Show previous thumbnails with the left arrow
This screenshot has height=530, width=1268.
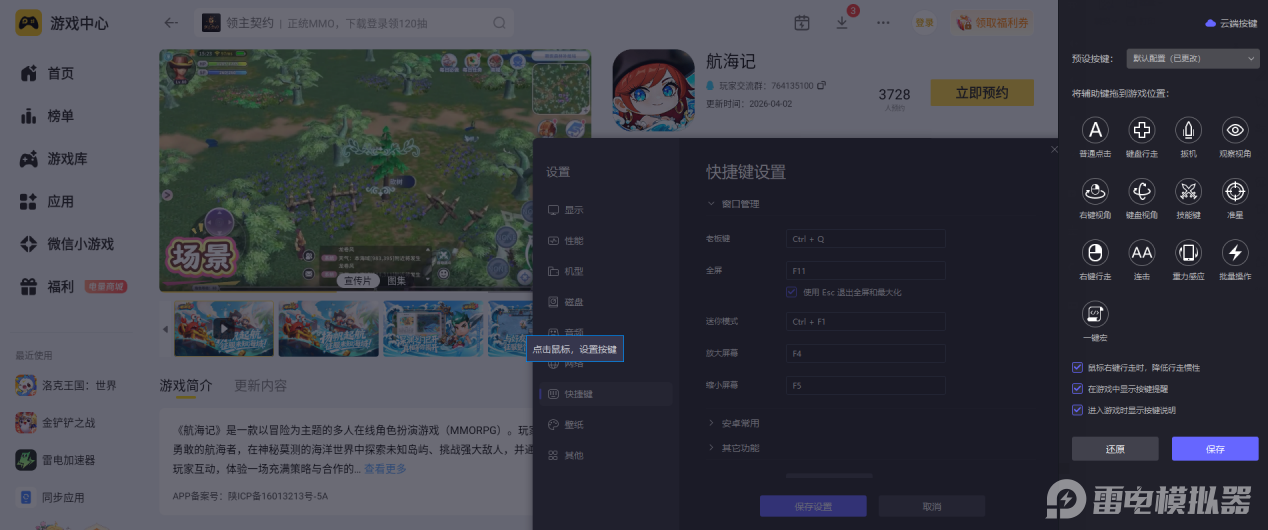[x=166, y=328]
